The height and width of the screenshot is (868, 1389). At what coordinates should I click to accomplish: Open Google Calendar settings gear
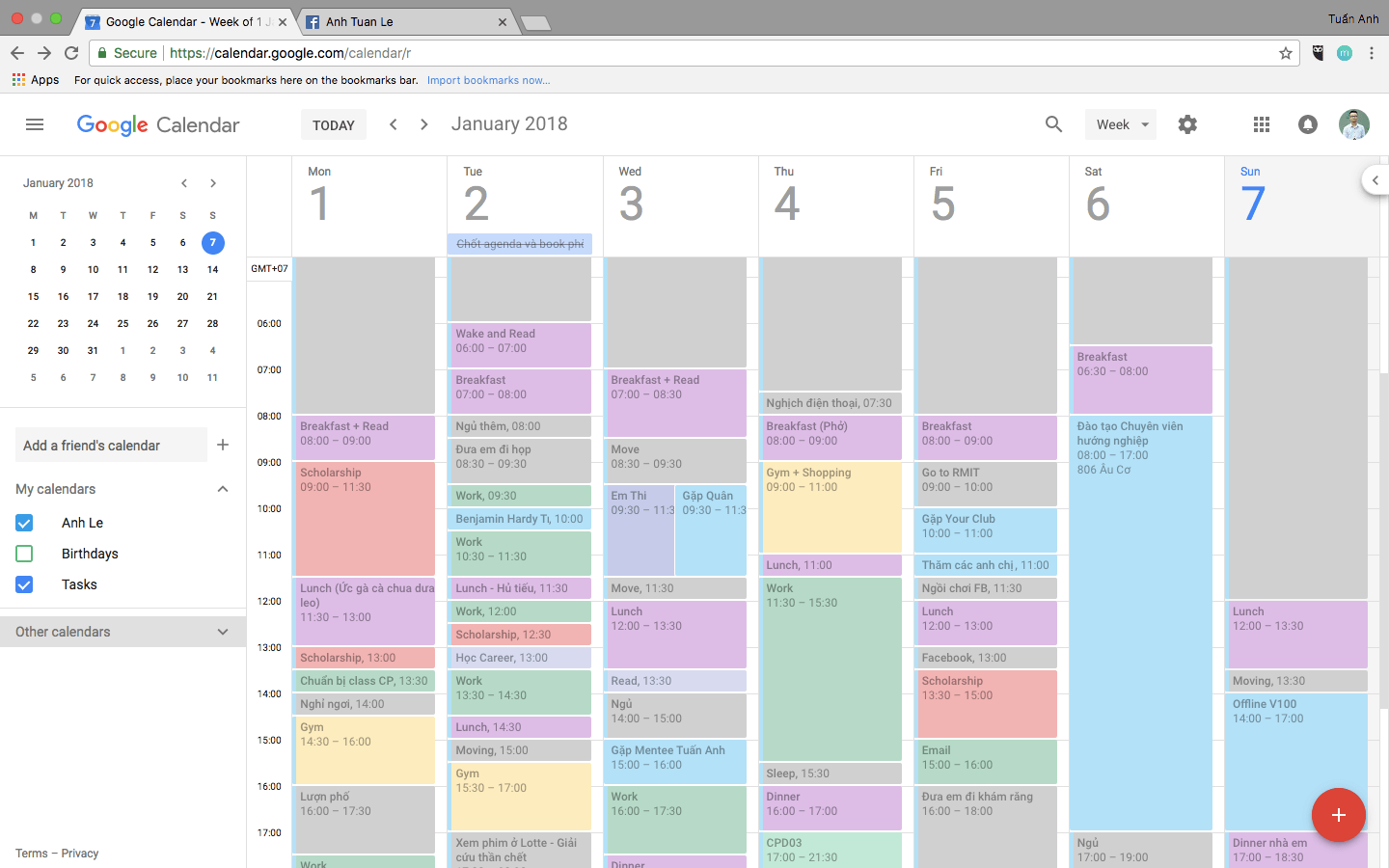pos(1187,124)
